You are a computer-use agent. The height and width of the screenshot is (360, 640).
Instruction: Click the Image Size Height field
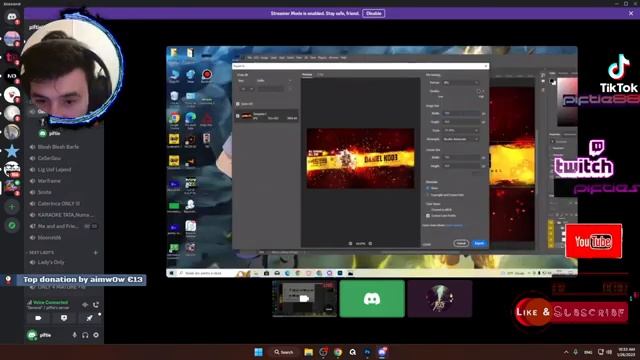click(461, 122)
